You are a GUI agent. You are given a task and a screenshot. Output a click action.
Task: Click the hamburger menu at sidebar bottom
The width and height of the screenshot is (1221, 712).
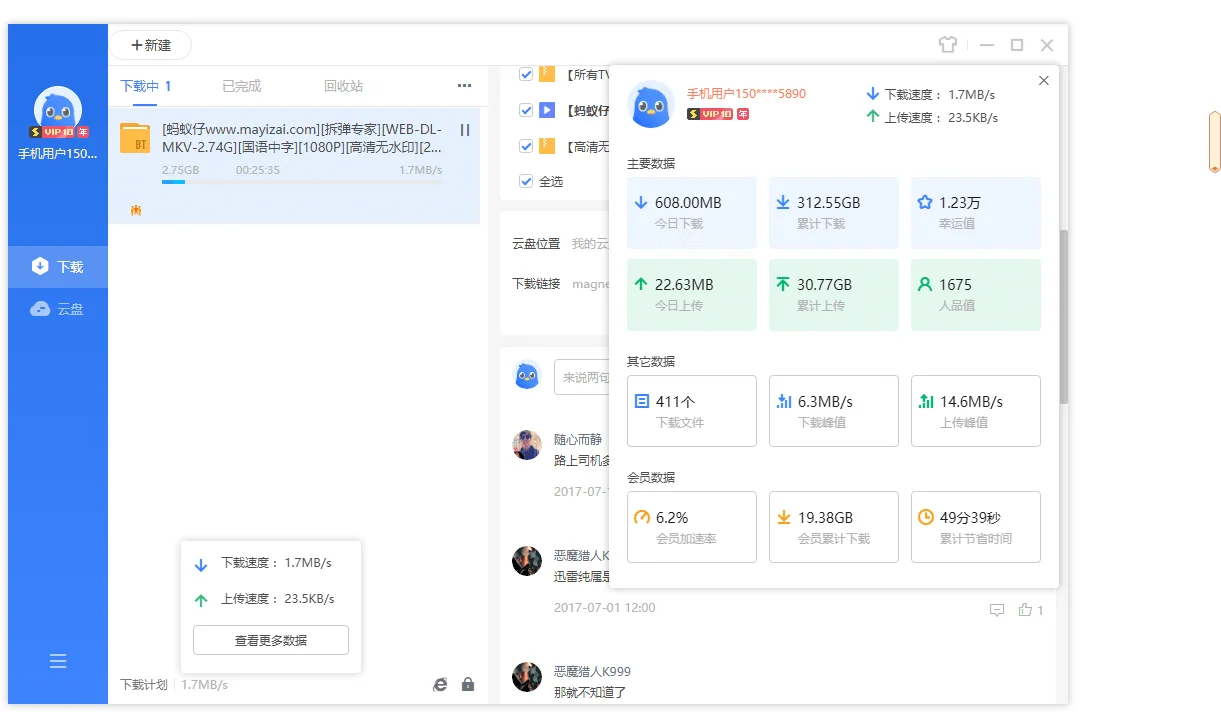[x=57, y=661]
